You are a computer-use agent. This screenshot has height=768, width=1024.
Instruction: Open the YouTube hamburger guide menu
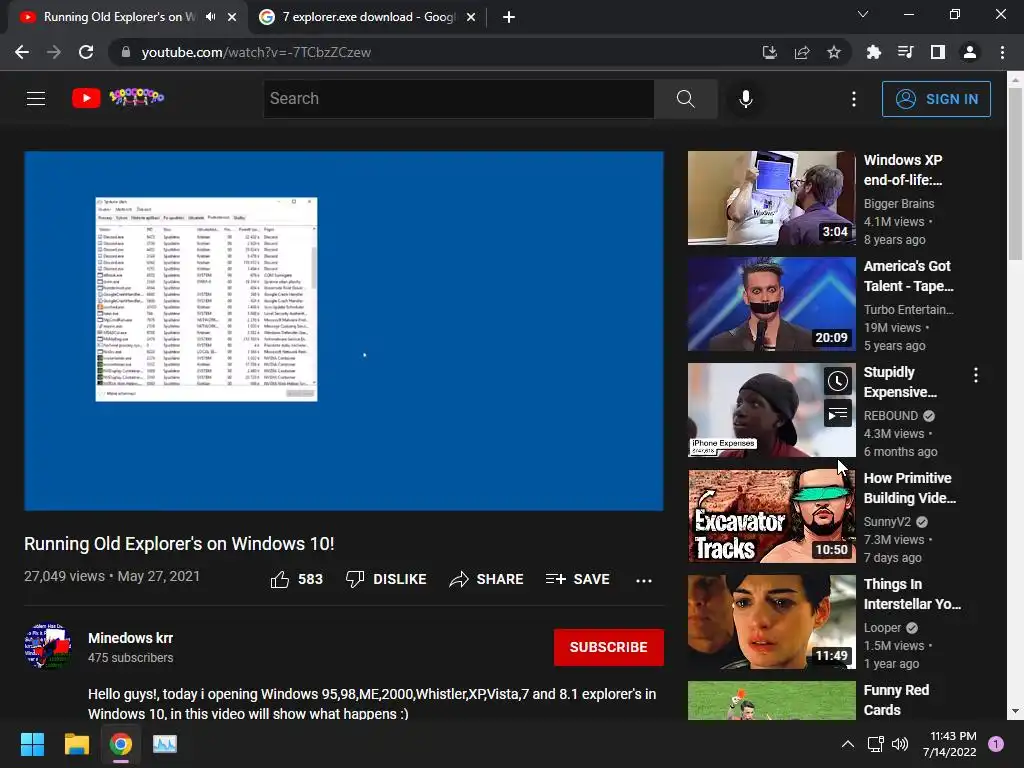[36, 99]
